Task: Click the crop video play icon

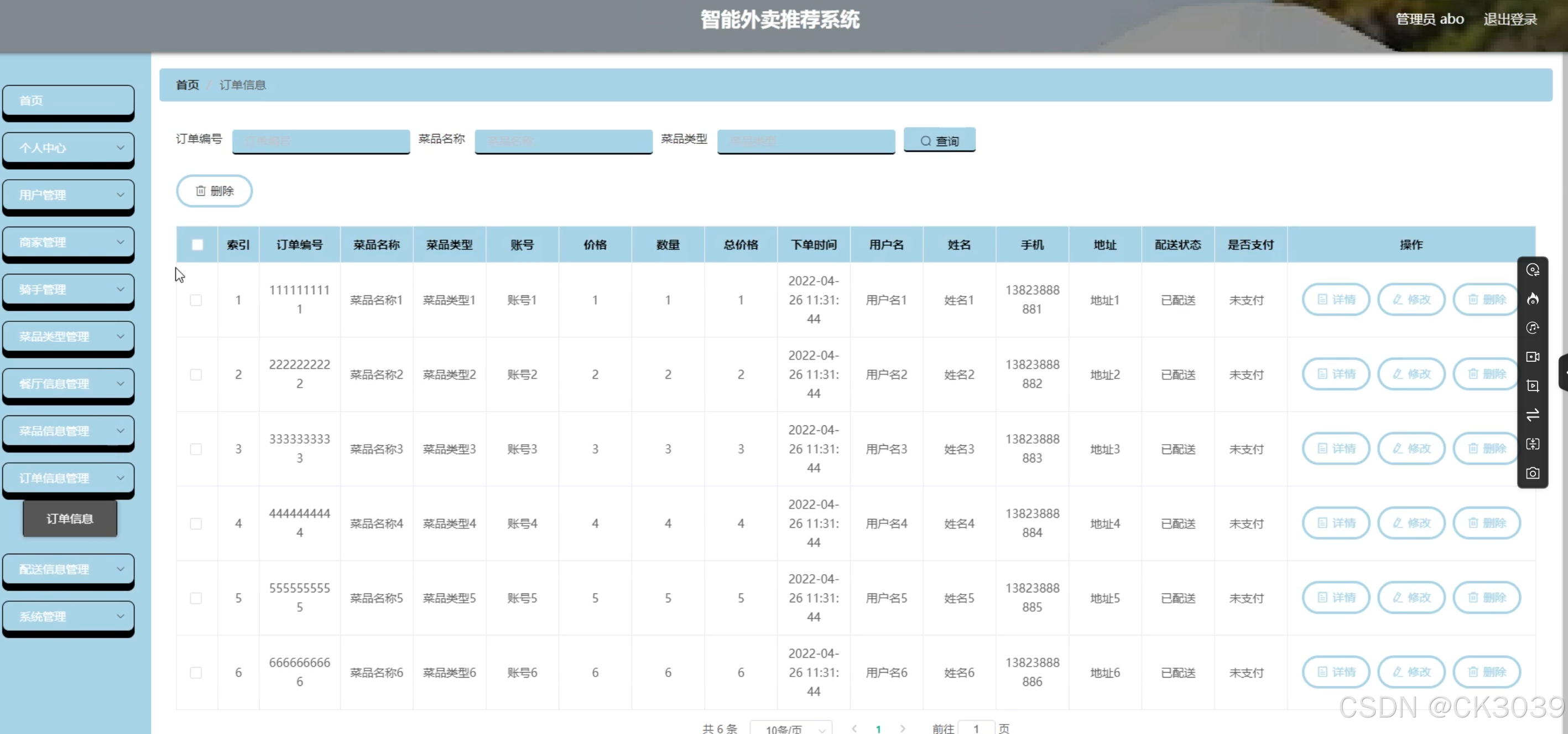Action: pos(1532,386)
